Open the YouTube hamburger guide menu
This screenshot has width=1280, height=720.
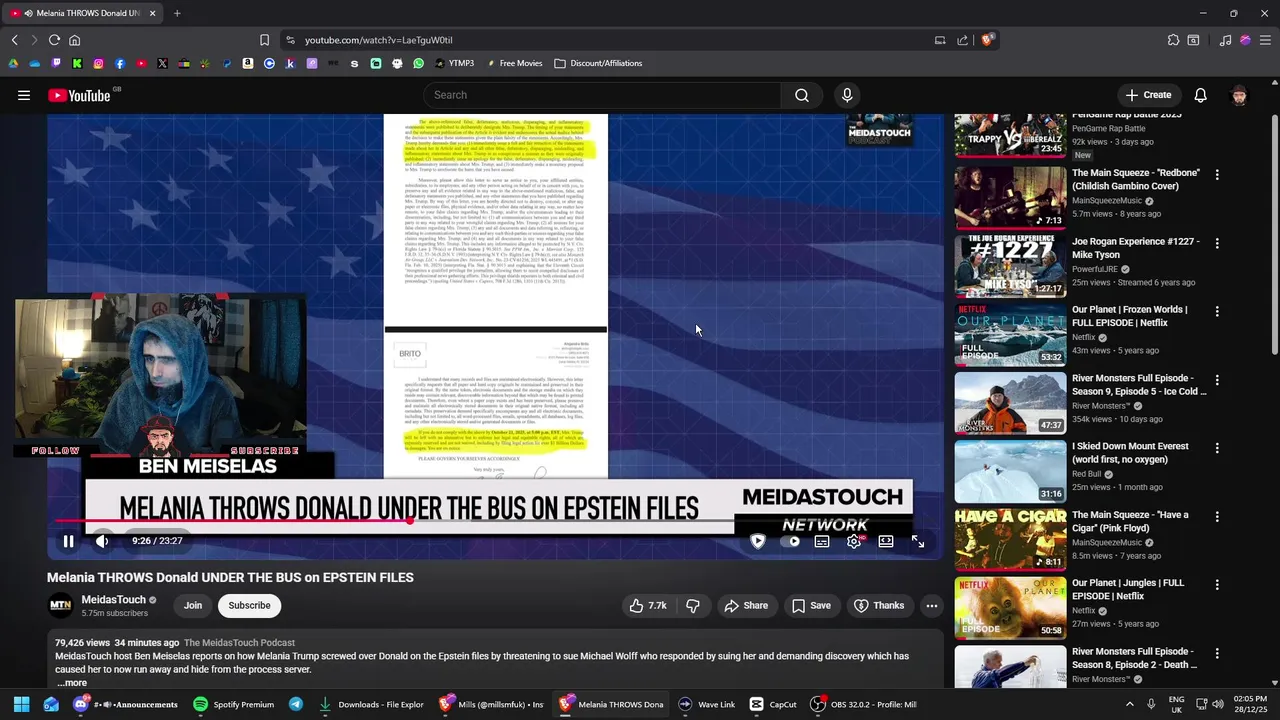[24, 95]
